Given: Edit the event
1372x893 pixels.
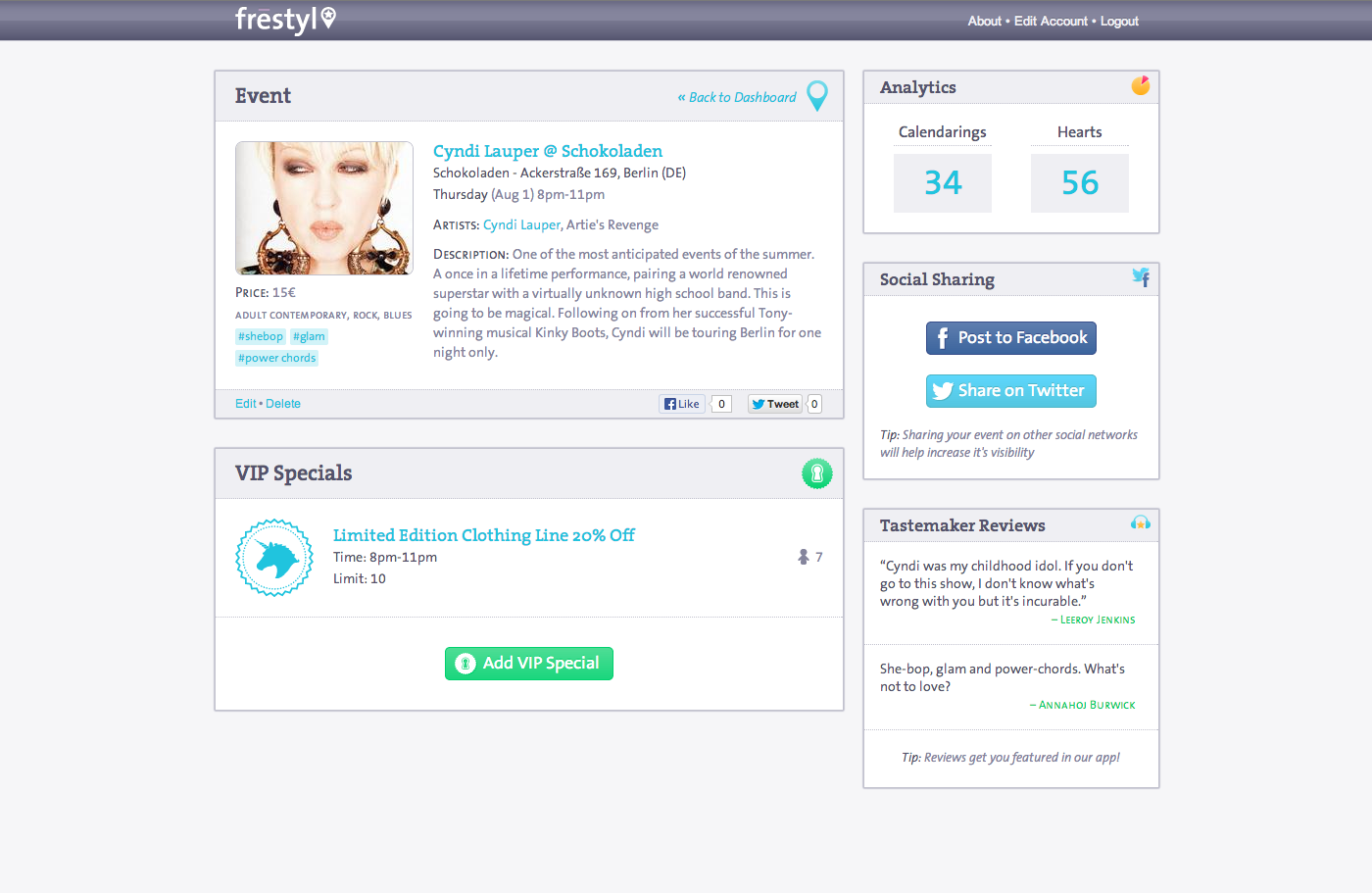Looking at the screenshot, I should tap(245, 404).
